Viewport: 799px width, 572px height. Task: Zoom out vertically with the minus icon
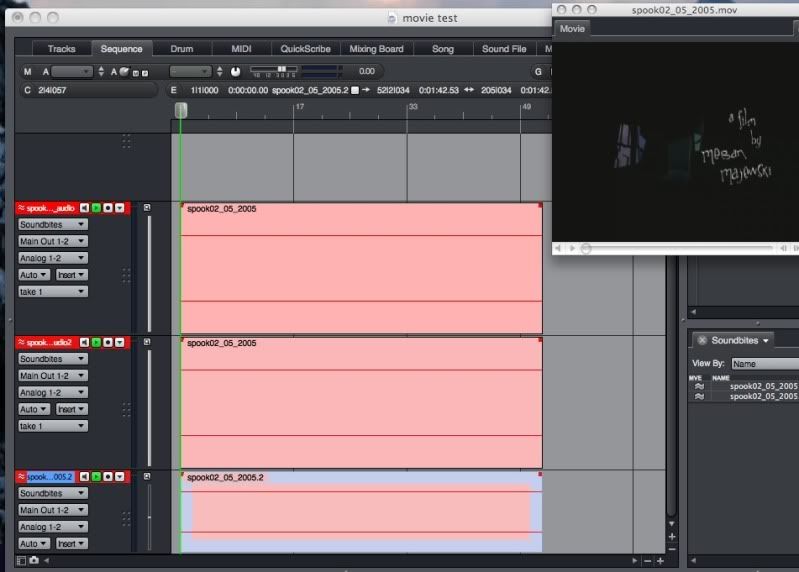[x=672, y=549]
